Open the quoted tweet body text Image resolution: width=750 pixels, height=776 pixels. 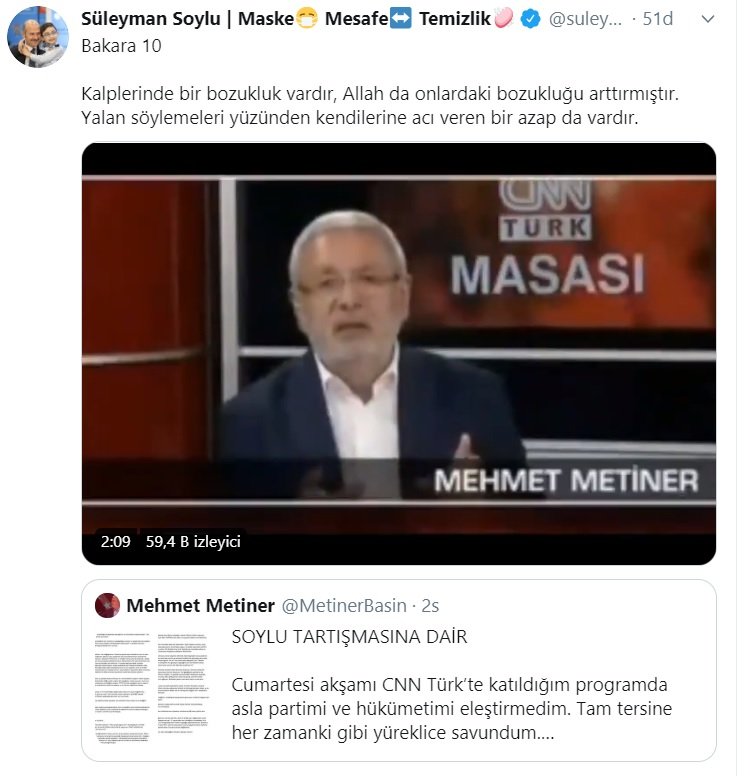[451, 709]
